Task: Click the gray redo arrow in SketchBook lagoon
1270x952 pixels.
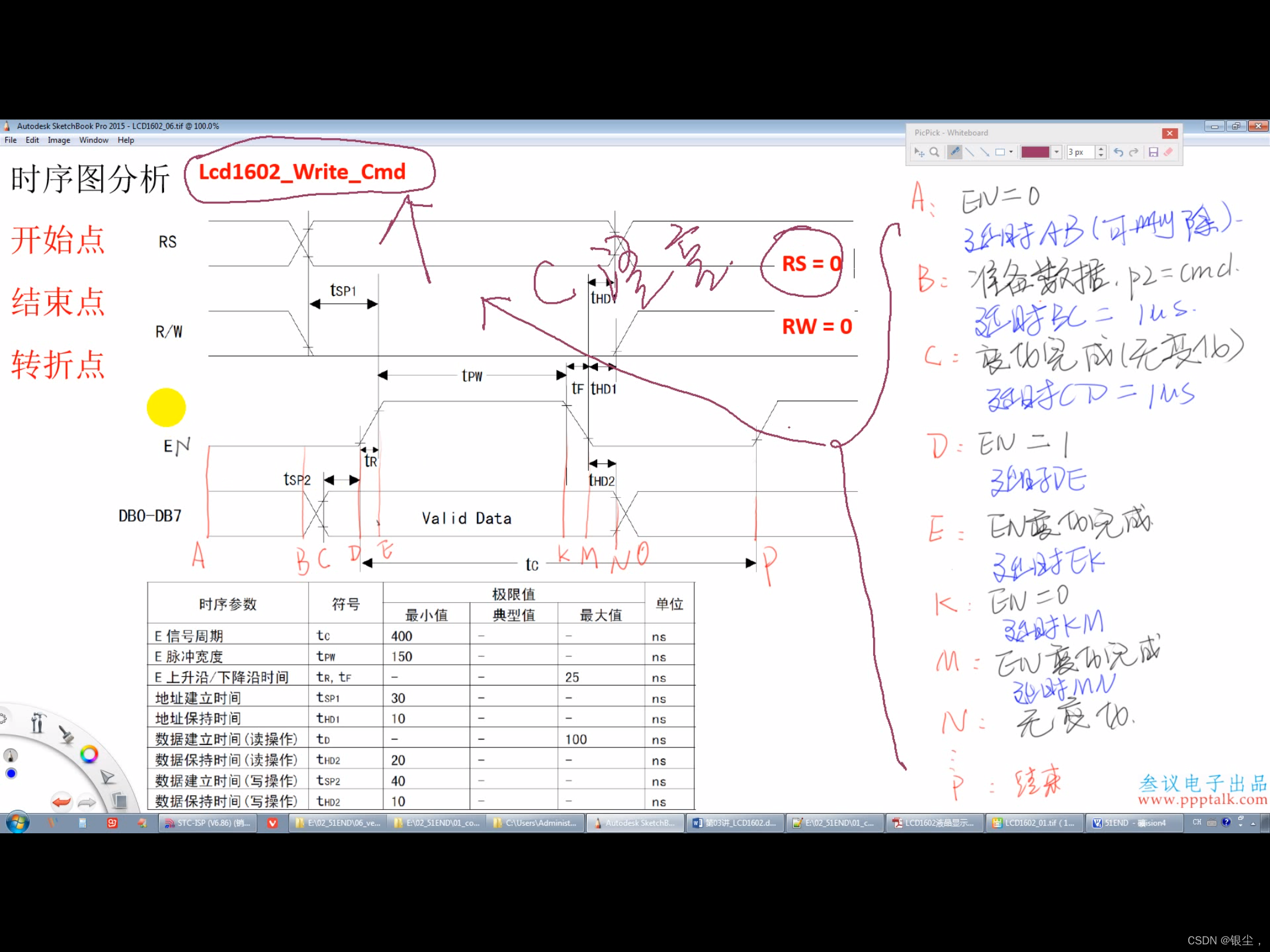Action: point(86,802)
